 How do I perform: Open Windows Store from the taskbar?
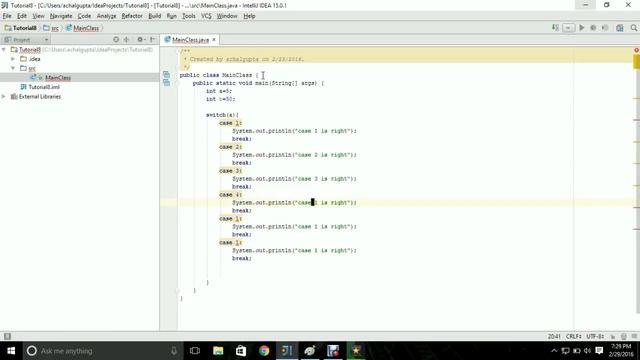(241, 351)
